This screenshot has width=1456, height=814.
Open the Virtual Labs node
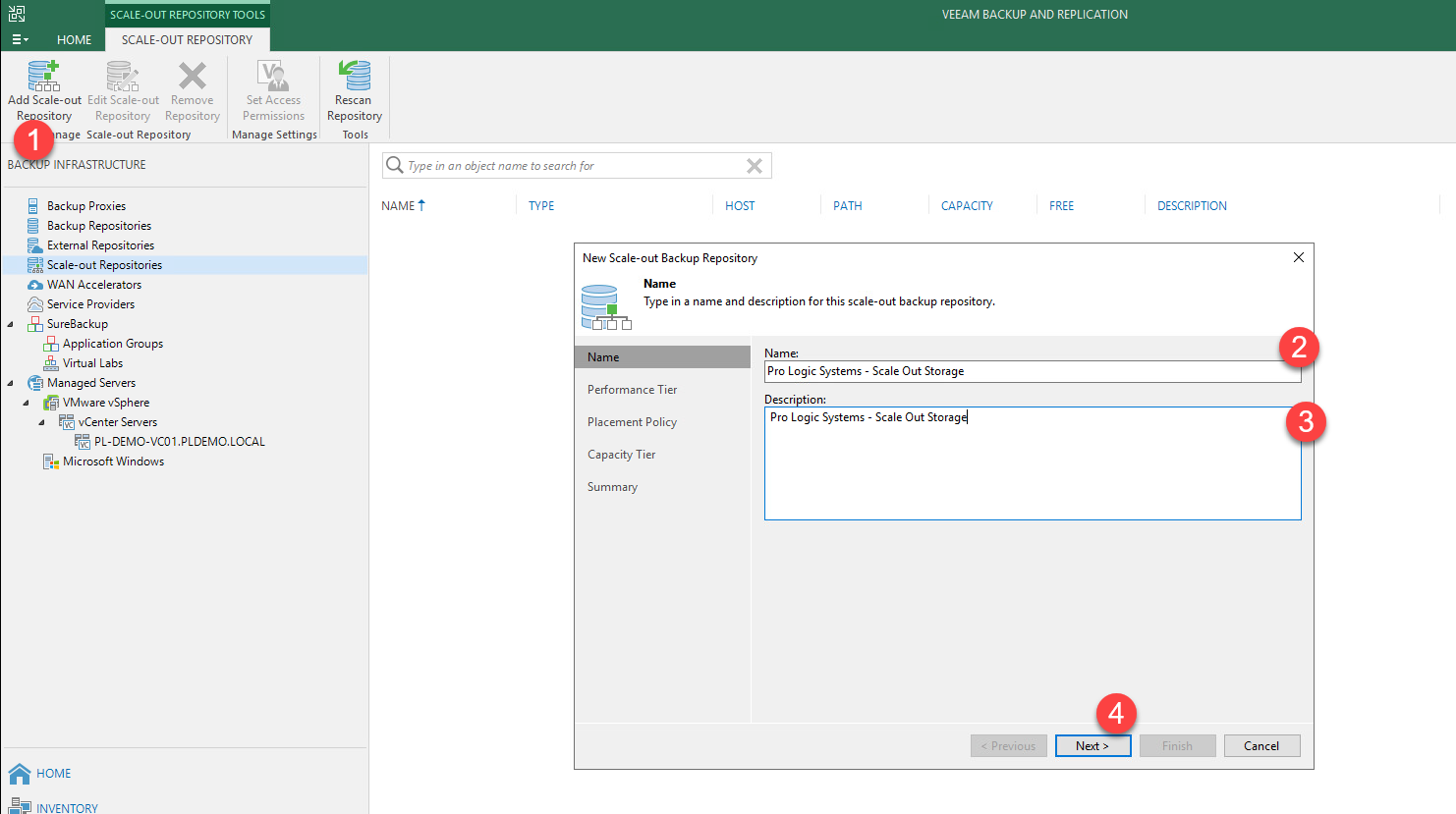click(92, 363)
